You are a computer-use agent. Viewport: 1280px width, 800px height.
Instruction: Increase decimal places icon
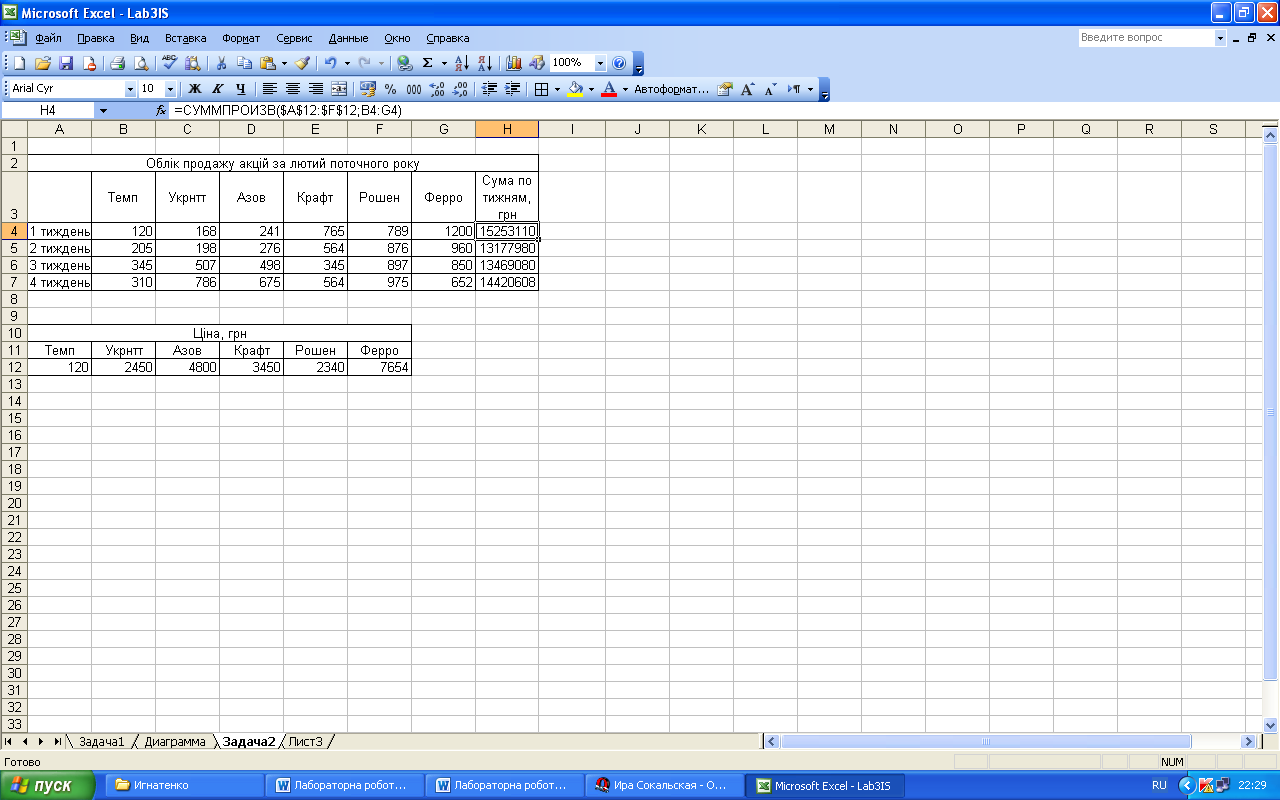click(x=437, y=89)
